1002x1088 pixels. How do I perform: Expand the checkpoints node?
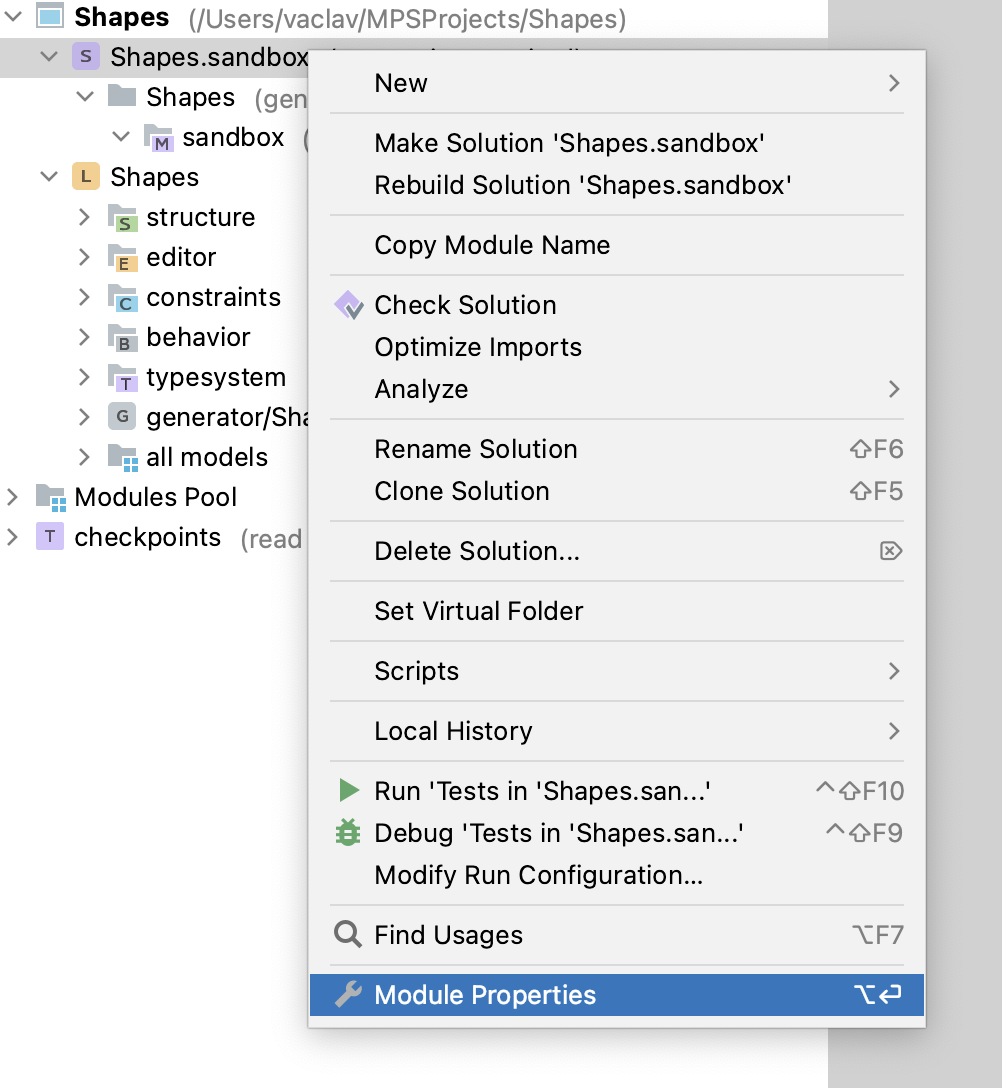point(13,537)
